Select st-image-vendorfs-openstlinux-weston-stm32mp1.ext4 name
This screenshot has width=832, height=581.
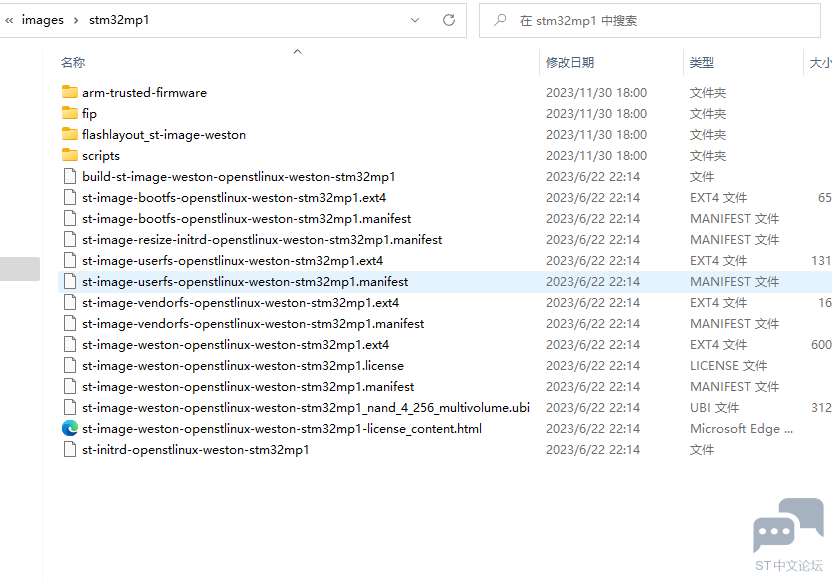[x=240, y=302]
